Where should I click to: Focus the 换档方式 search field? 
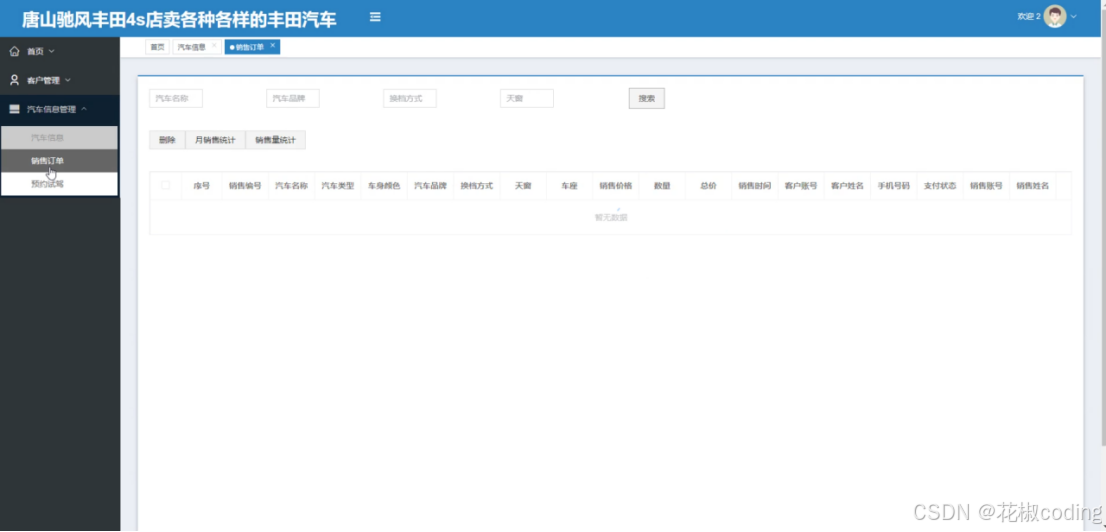coord(410,99)
